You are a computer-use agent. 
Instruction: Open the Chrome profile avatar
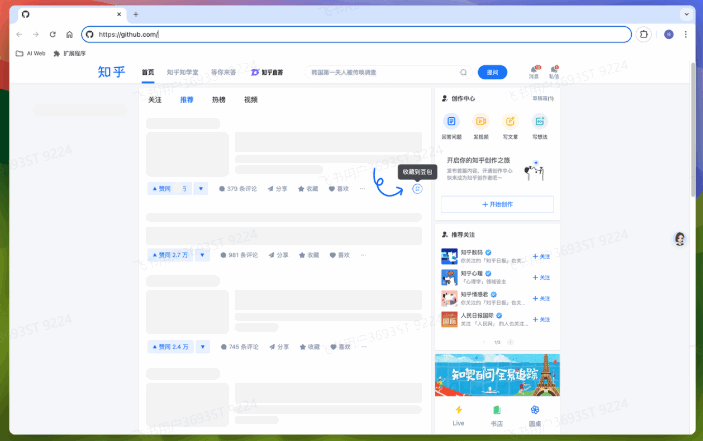coord(668,35)
